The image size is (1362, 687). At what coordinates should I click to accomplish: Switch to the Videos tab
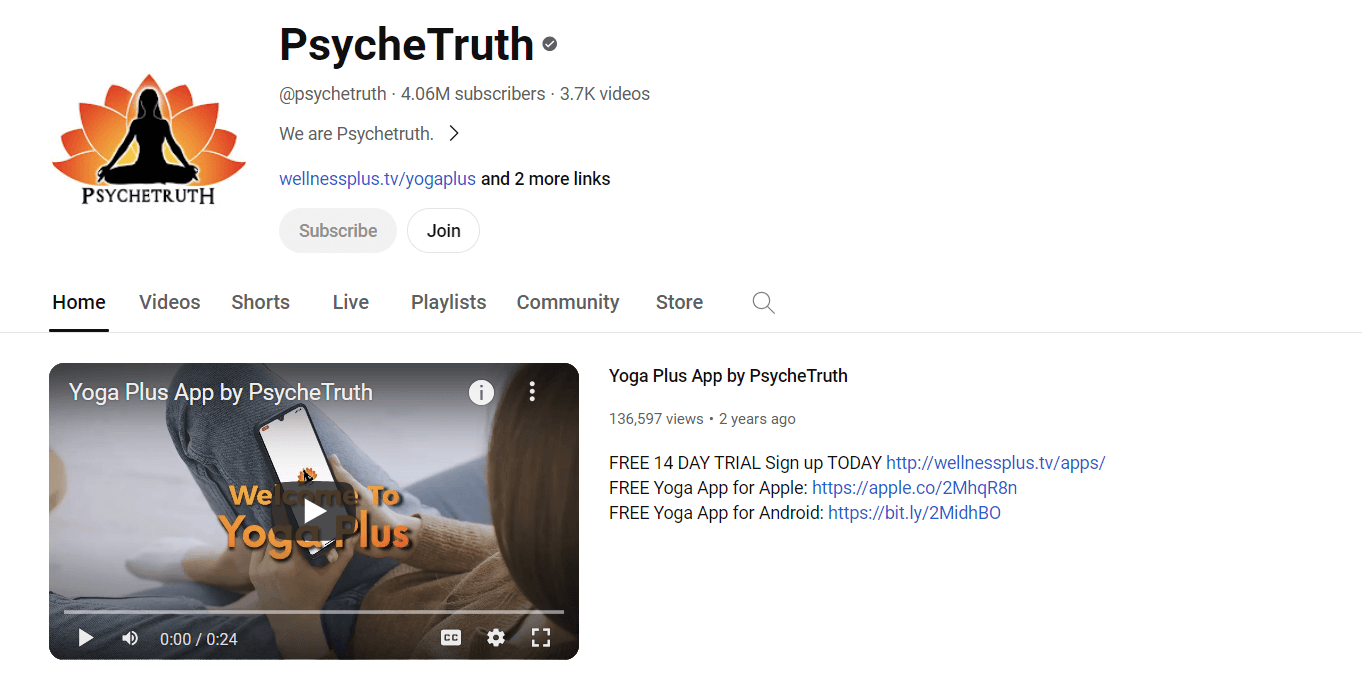pos(169,302)
